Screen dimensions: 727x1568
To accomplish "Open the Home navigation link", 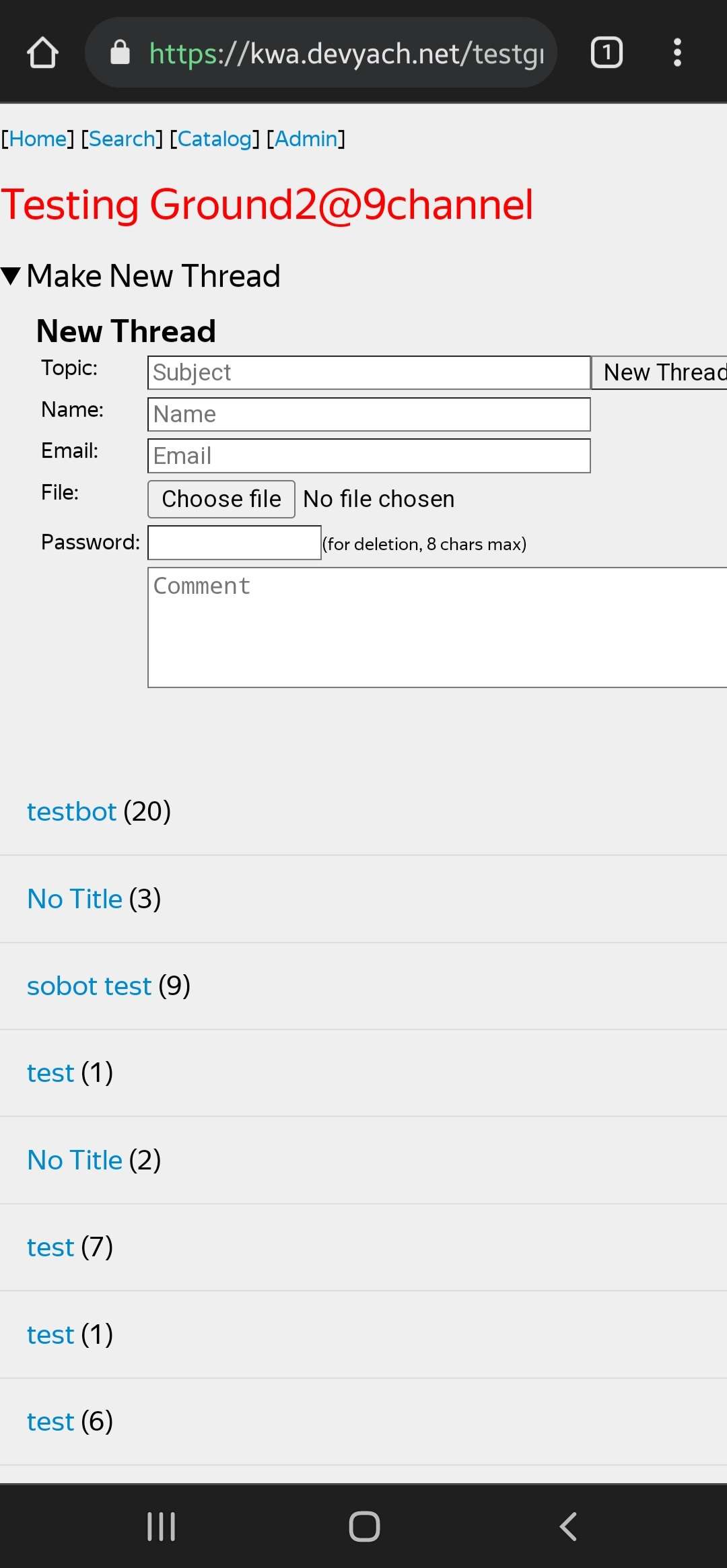I will pyautogui.click(x=38, y=139).
